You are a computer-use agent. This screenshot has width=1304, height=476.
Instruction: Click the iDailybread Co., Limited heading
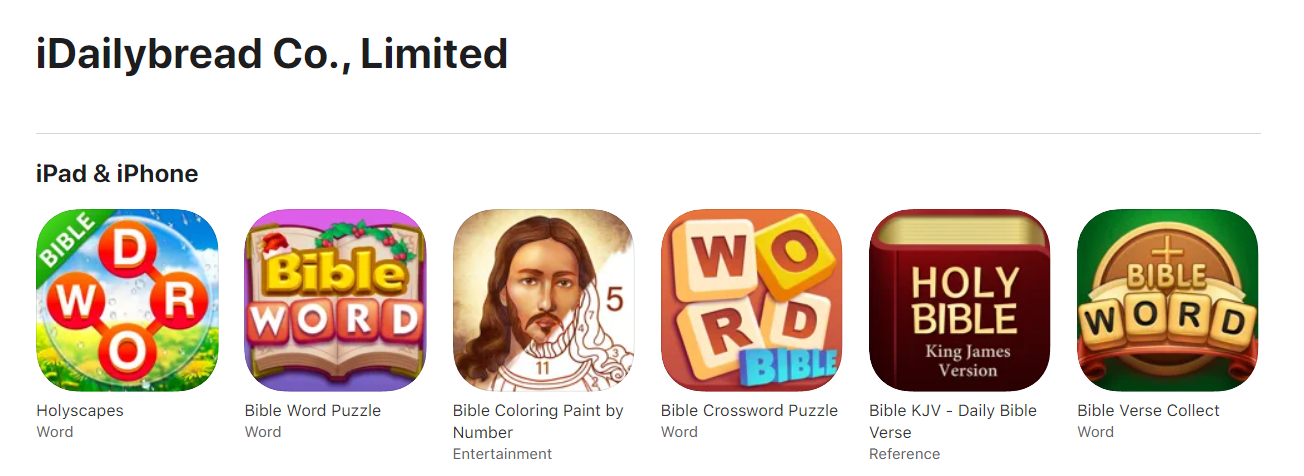pyautogui.click(x=272, y=54)
